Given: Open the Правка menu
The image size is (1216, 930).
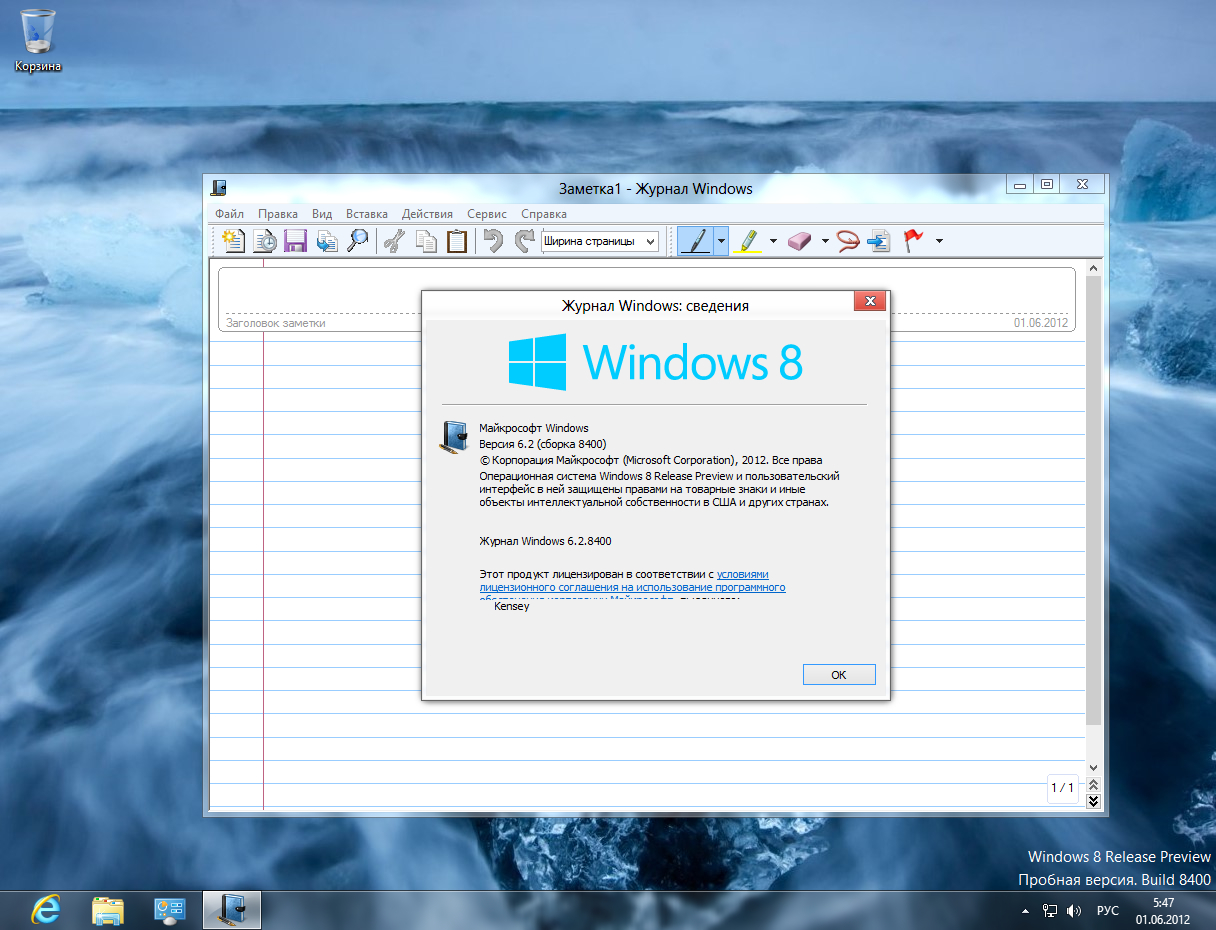Looking at the screenshot, I should [278, 214].
